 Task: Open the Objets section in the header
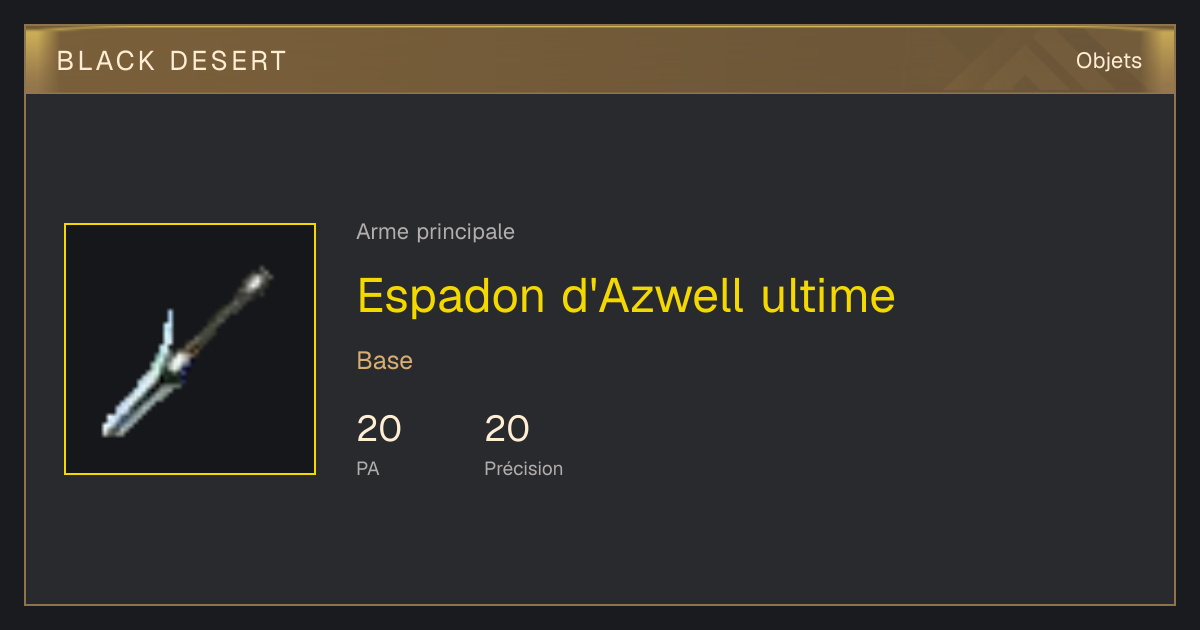[1108, 61]
